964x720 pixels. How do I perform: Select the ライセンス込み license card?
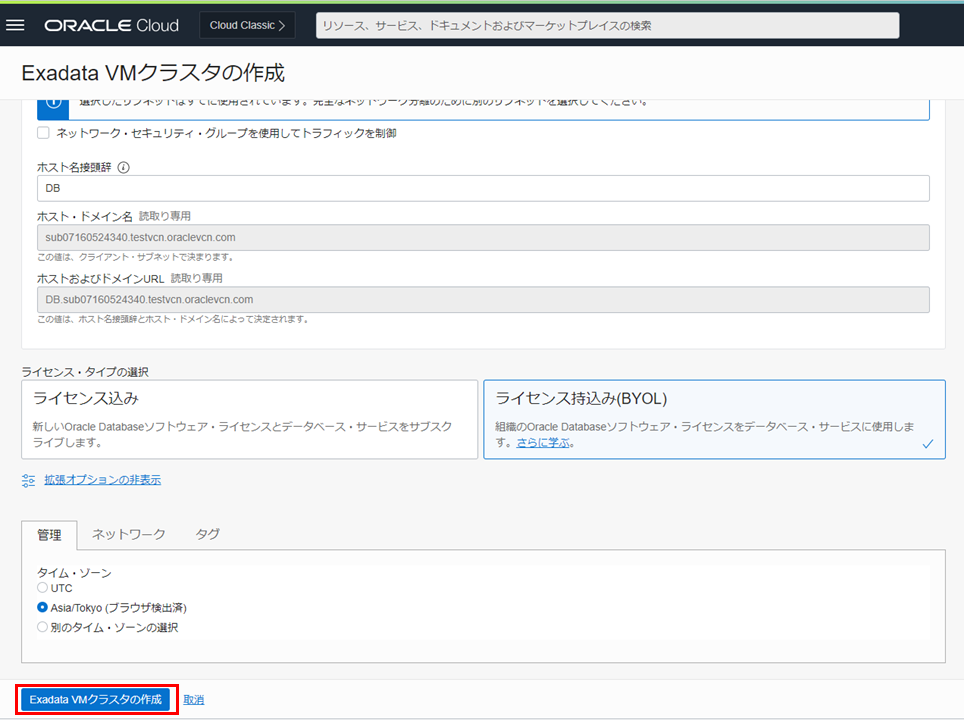[249, 419]
